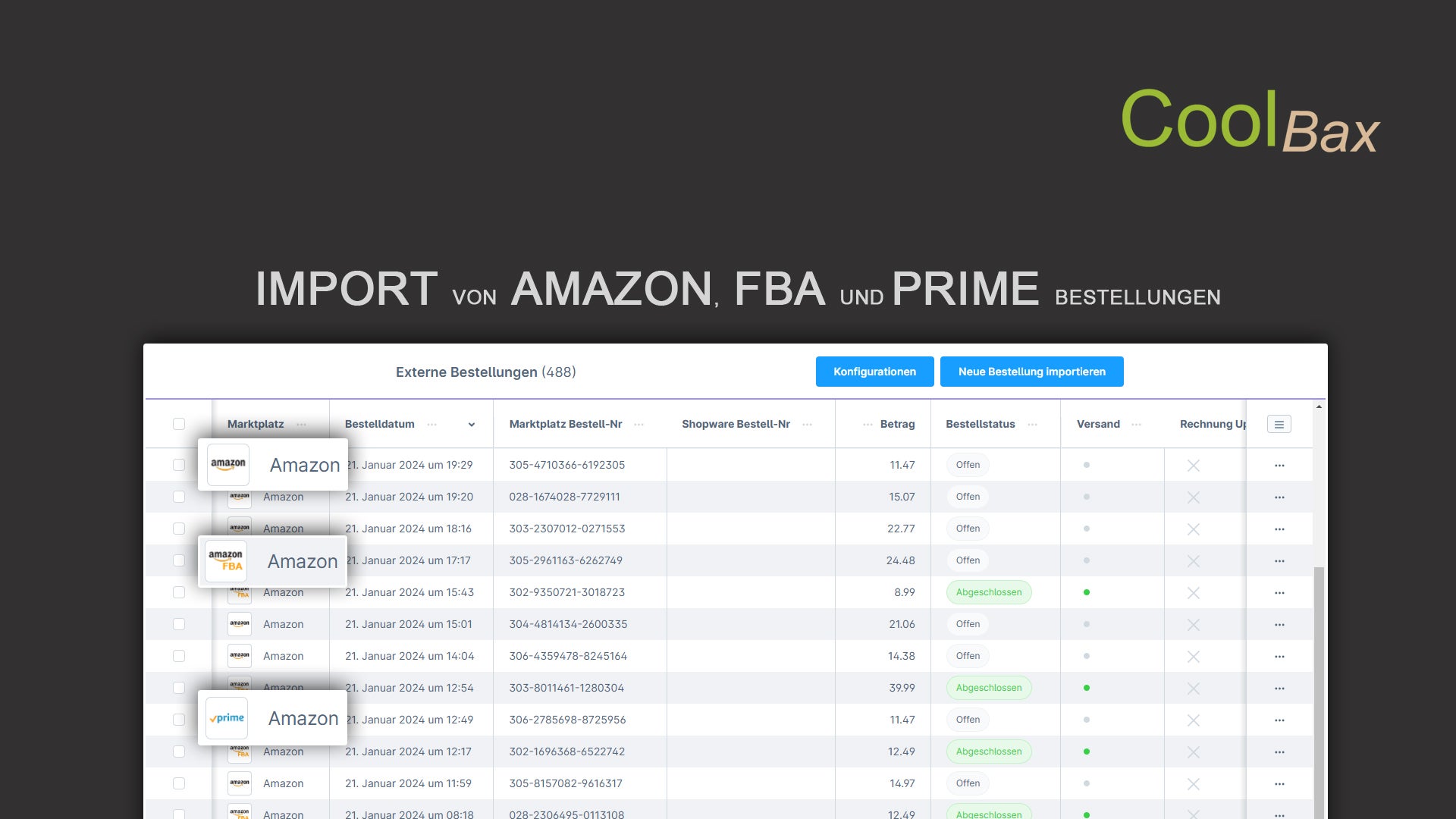Viewport: 1456px width, 819px height.
Task: Check the row for order 303-8011461-1280304
Action: [x=179, y=688]
